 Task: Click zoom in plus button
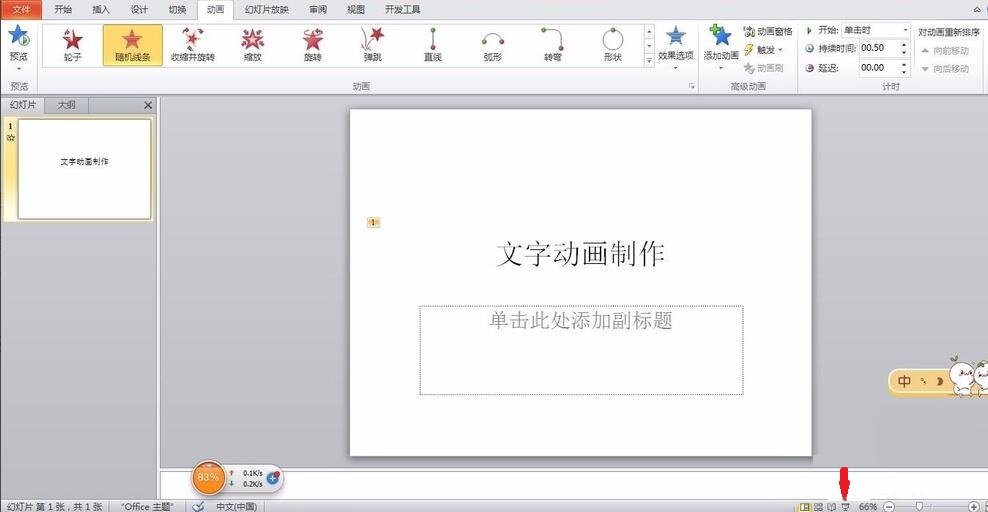[974, 506]
